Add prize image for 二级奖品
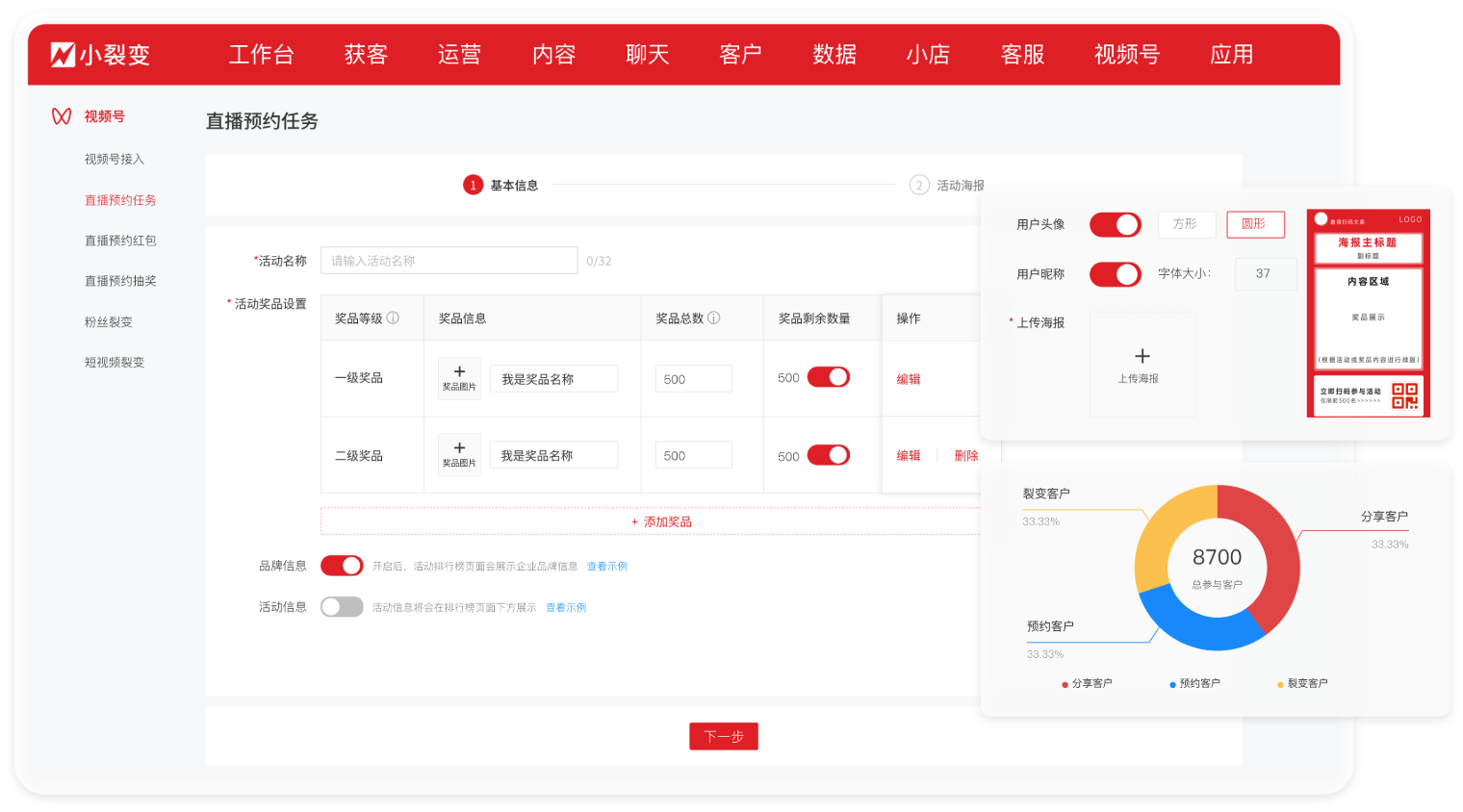This screenshot has height=812, width=1463. tap(459, 455)
